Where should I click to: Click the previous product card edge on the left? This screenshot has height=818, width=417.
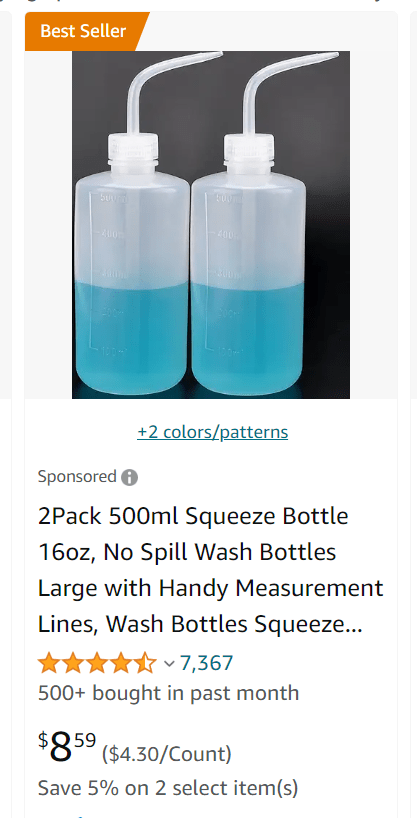click(x=5, y=204)
